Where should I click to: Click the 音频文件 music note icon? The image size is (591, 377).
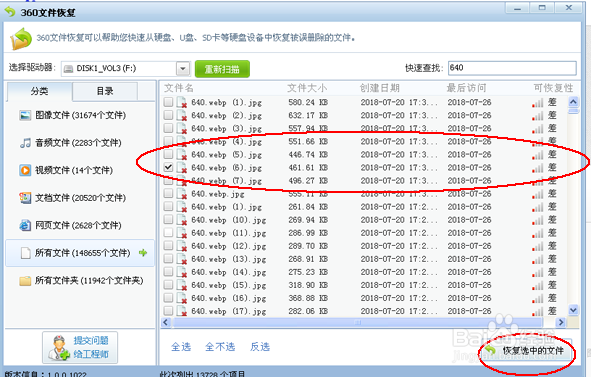click(x=25, y=143)
